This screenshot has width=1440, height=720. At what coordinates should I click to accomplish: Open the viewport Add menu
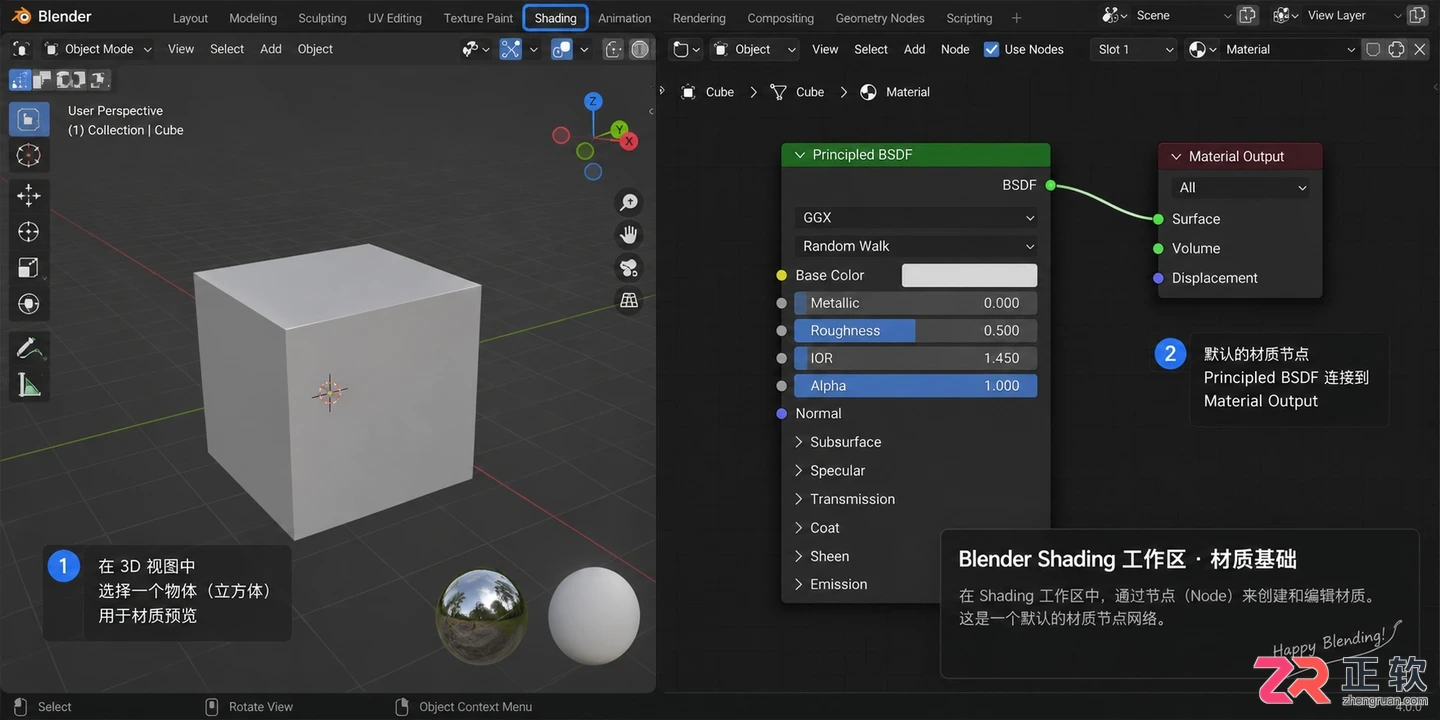[x=271, y=49]
